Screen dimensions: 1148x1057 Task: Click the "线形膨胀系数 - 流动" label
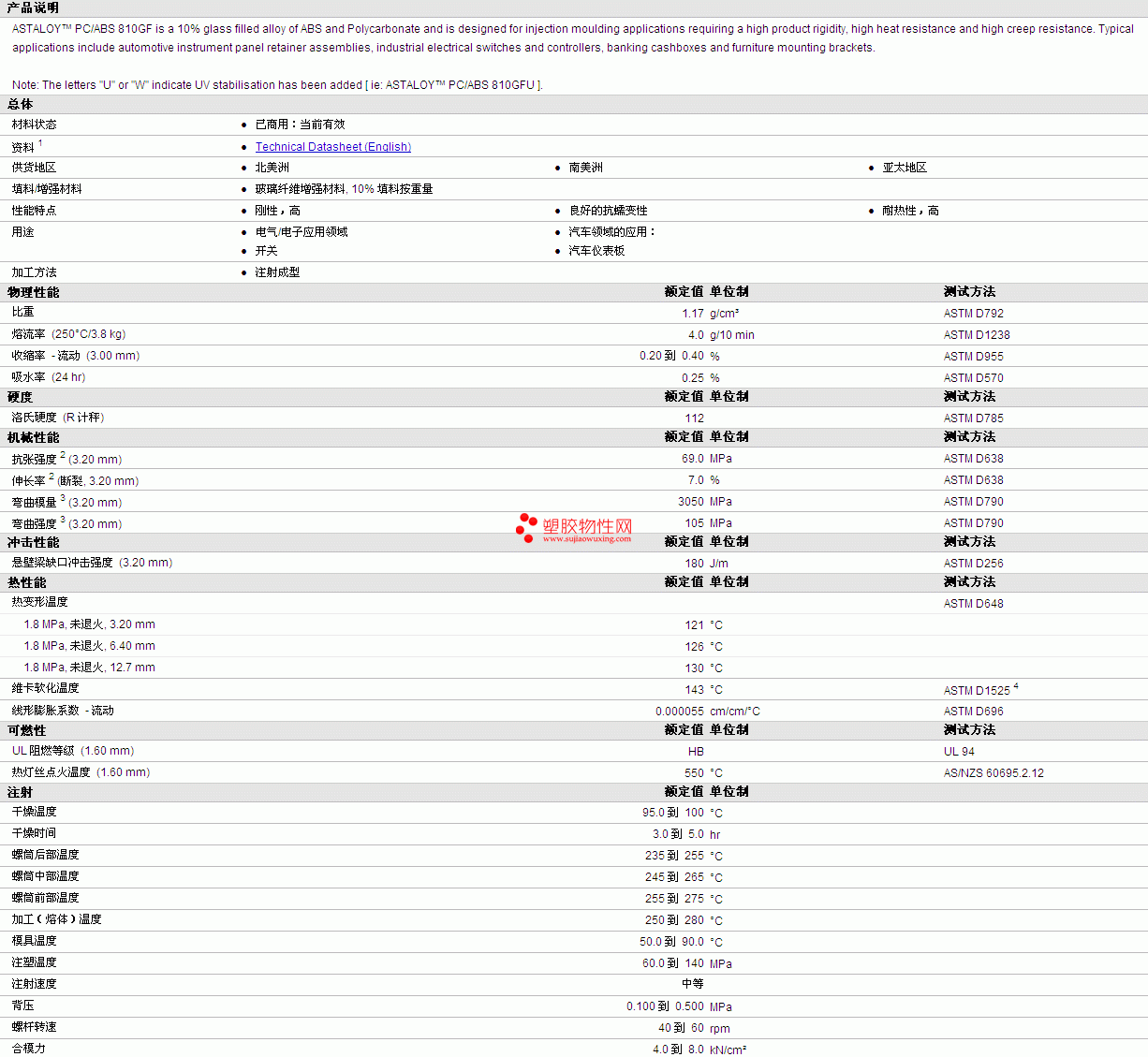tap(63, 711)
